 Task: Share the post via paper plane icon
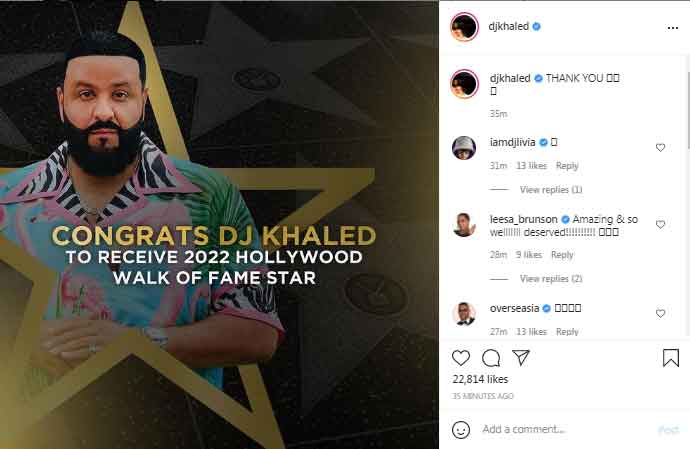point(521,357)
